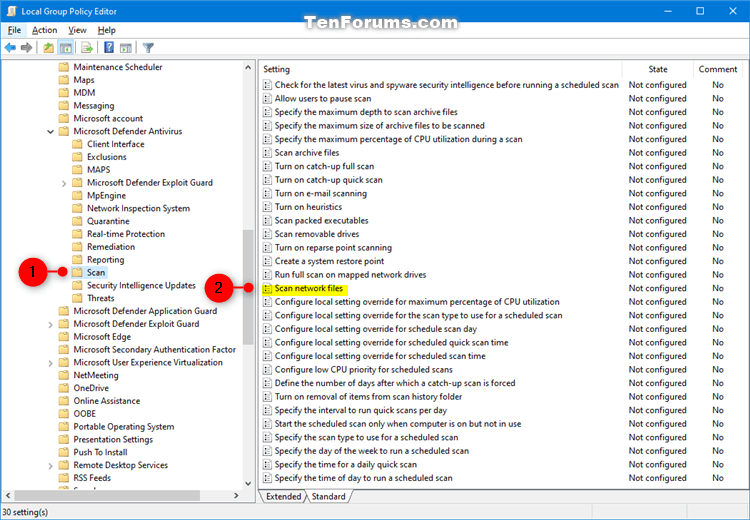Click the policy icon beside Create a system restore point
750x520 pixels.
coord(267,261)
